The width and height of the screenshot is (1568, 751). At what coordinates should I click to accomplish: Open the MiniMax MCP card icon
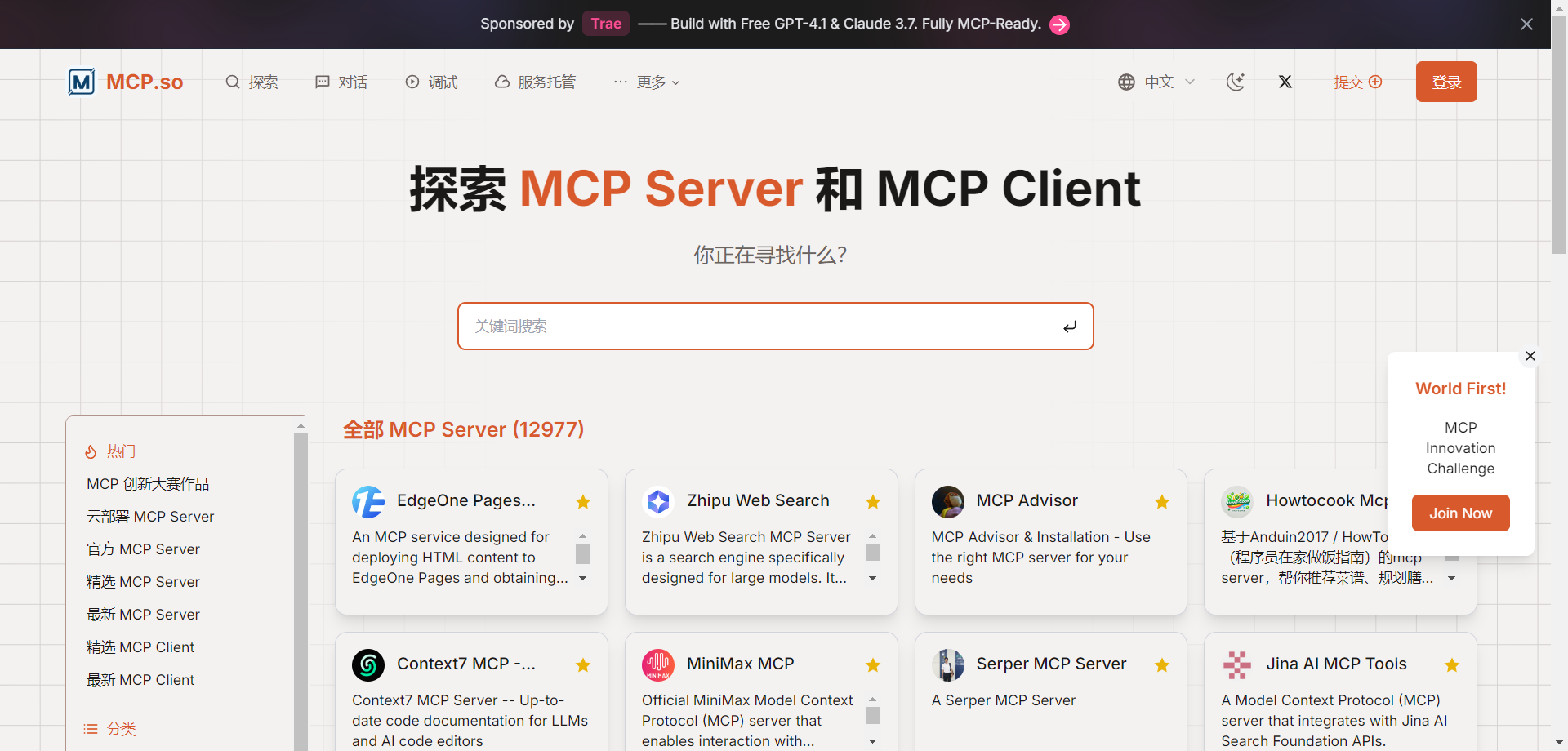point(658,665)
